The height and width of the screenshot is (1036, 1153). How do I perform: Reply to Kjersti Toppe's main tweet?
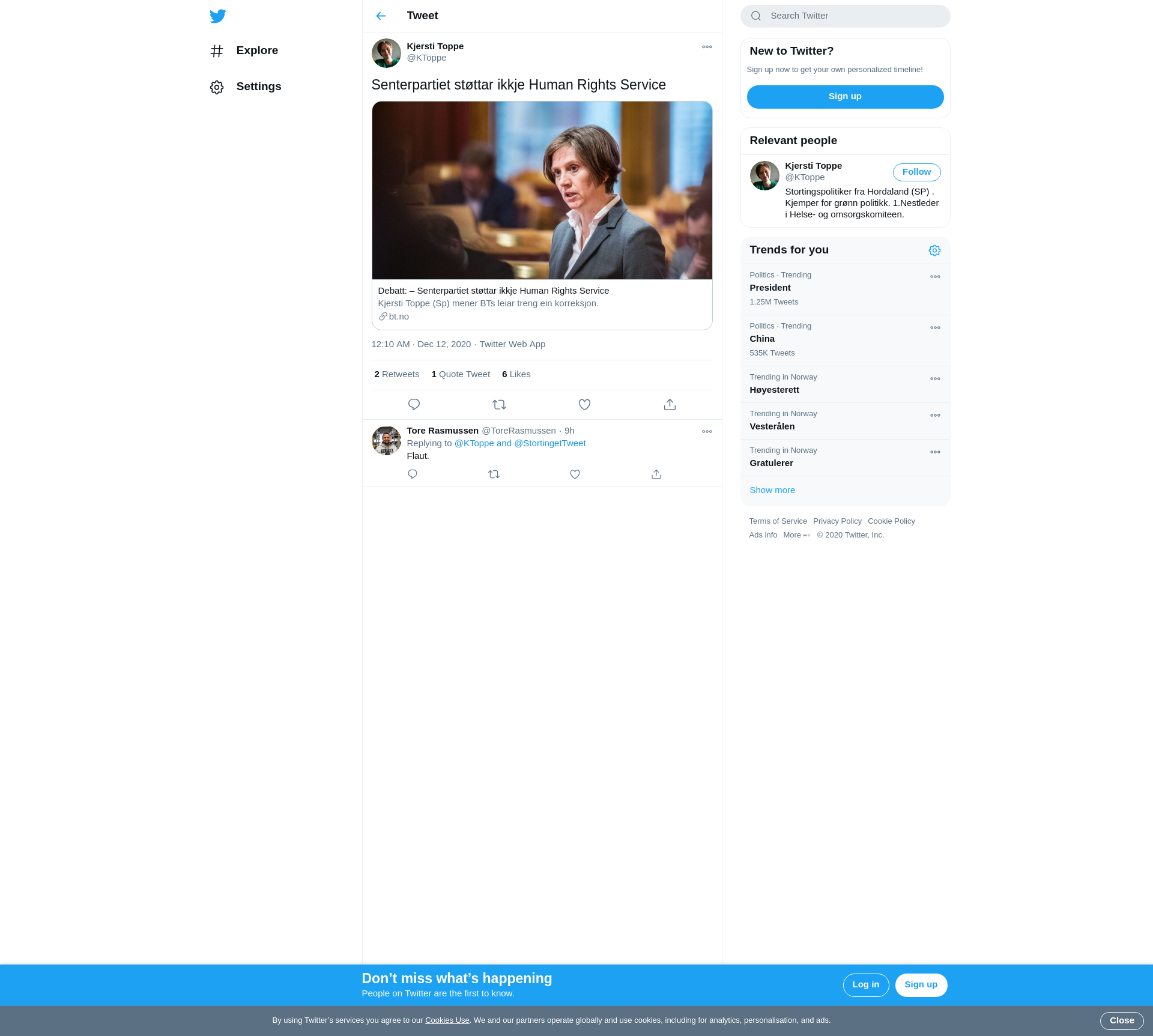tap(414, 405)
